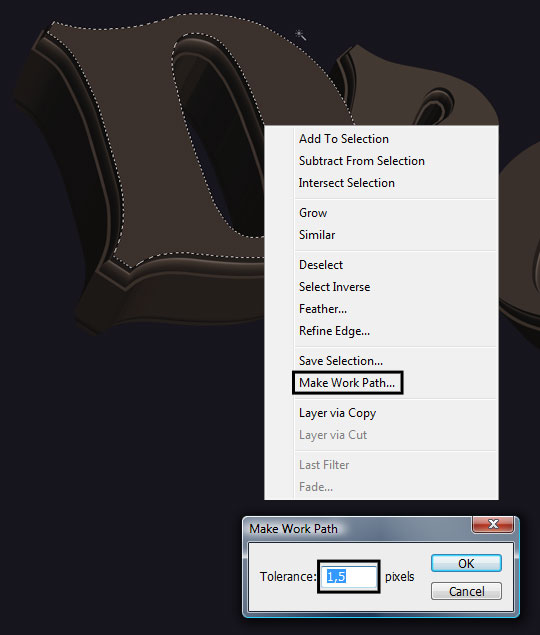Confirm Make Work Path with OK

click(466, 563)
